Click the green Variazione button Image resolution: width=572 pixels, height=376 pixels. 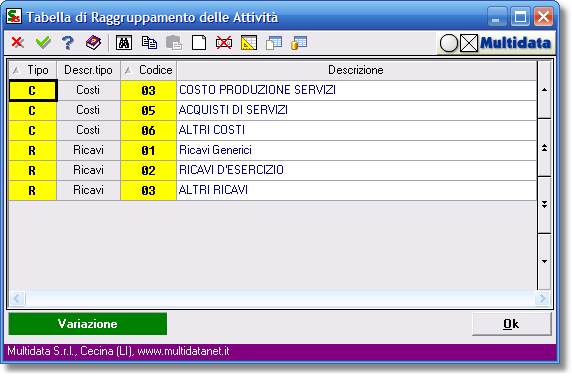click(x=88, y=324)
